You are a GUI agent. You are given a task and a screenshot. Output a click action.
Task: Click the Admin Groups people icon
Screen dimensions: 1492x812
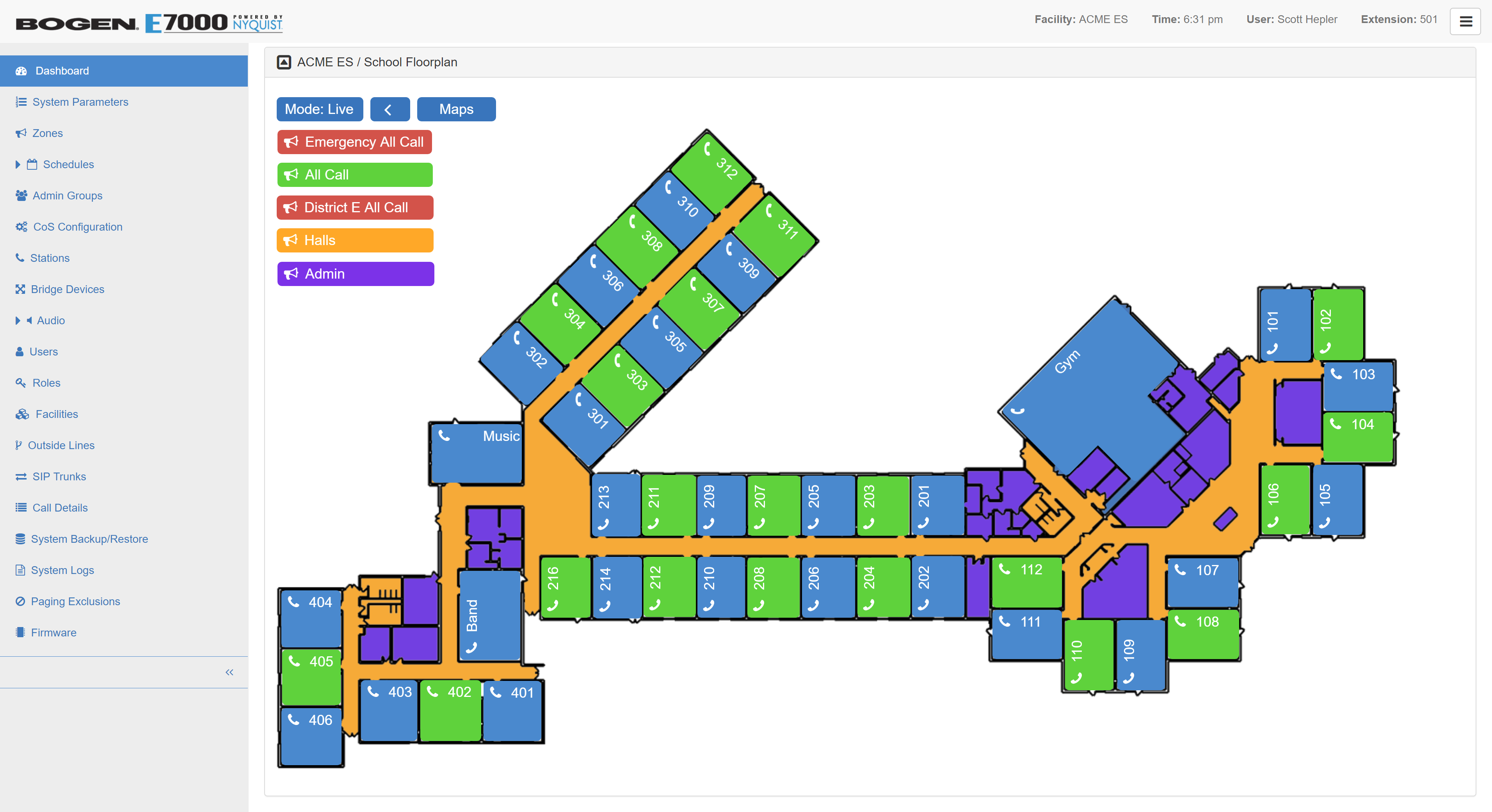pyautogui.click(x=21, y=196)
